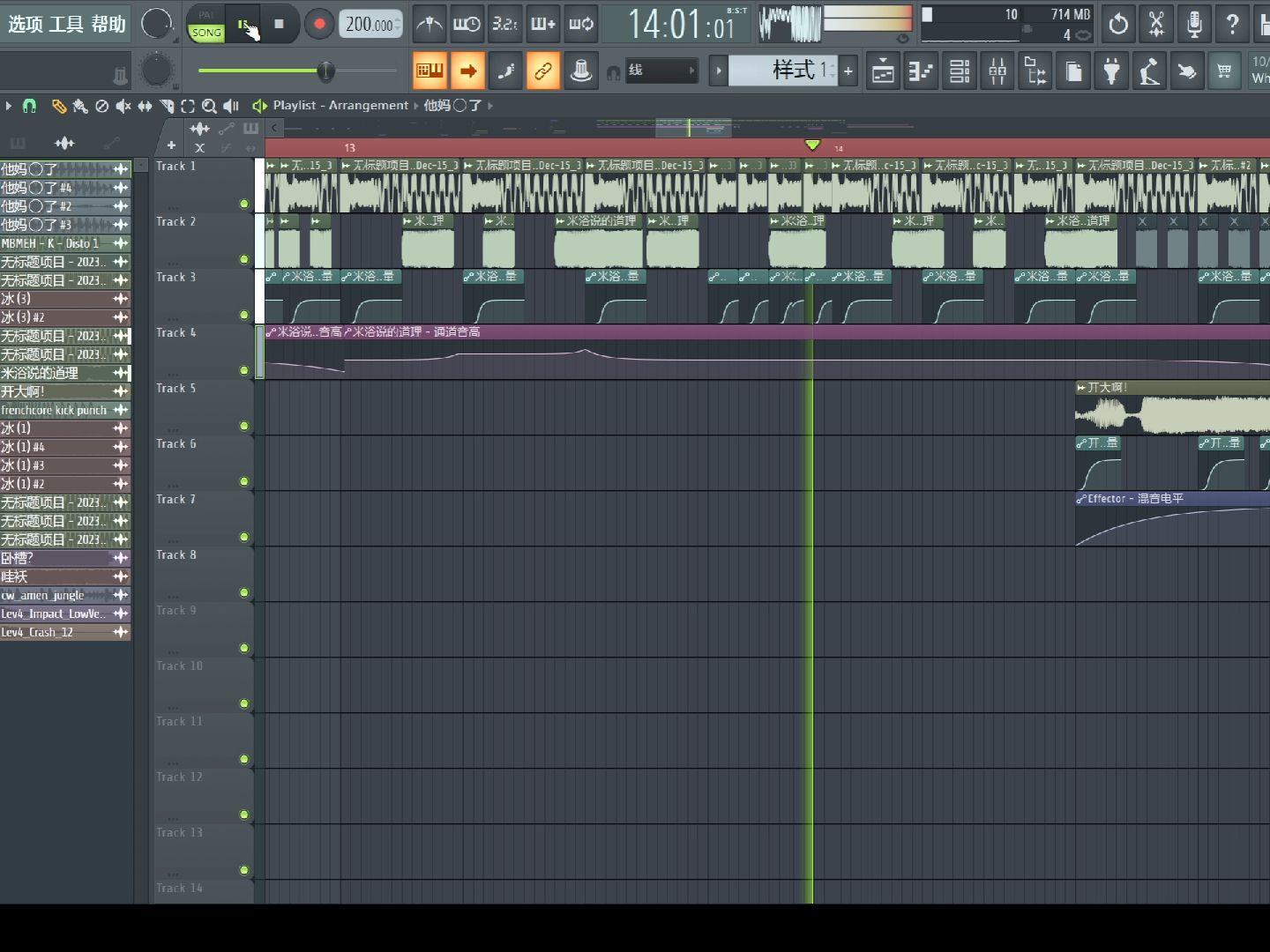The image size is (1270, 952).
Task: Select the Frenchcore kick punch picker item
Action: tap(65, 410)
